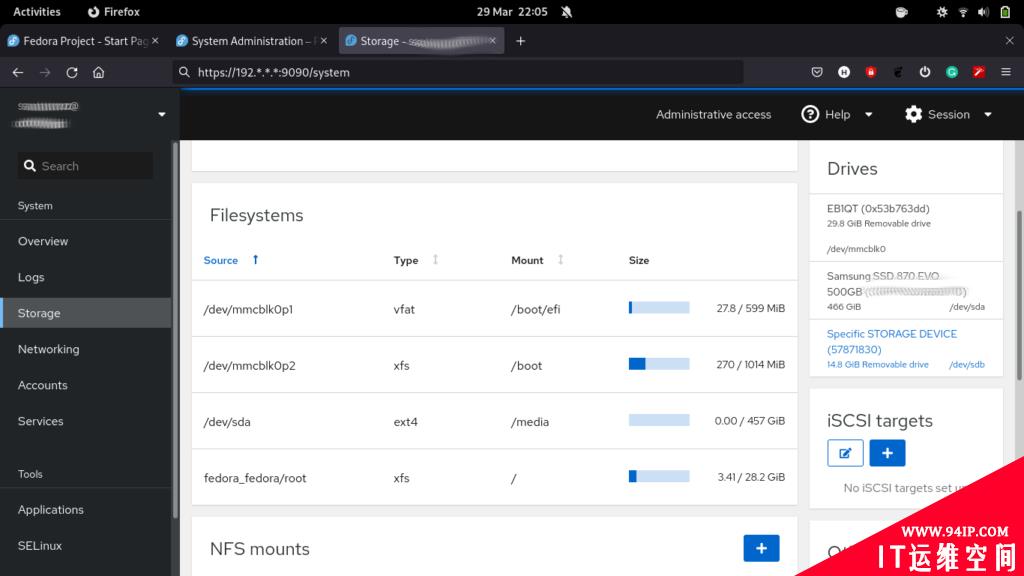Screen dimensions: 1024x576
Task: Open the host selector dropdown
Action: point(162,115)
